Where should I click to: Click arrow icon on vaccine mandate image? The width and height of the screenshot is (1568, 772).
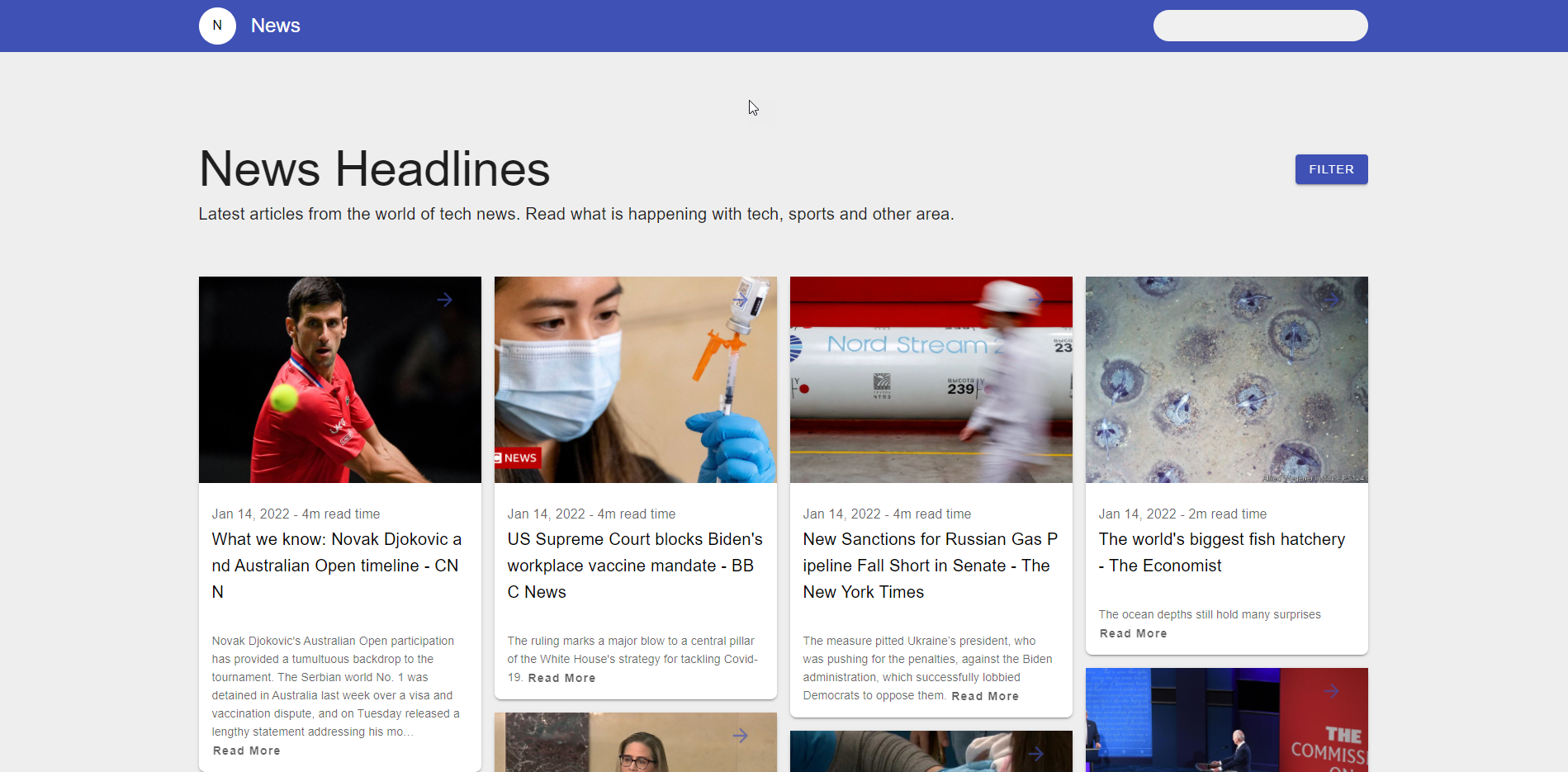741,300
